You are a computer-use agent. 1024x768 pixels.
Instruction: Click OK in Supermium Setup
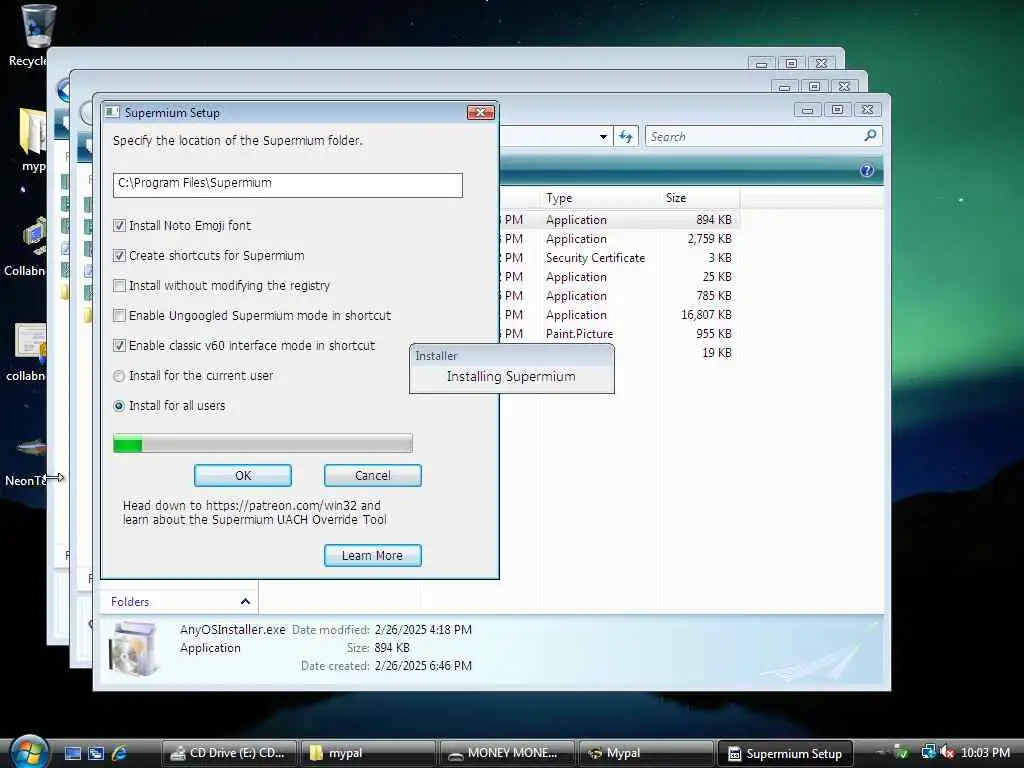click(x=243, y=475)
